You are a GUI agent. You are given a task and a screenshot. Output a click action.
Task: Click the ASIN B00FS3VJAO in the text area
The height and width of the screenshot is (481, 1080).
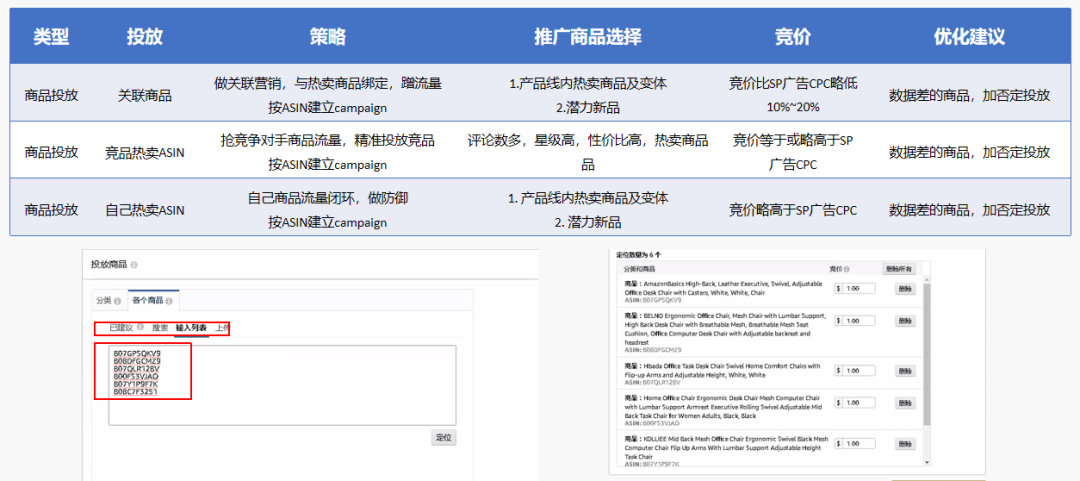[136, 376]
